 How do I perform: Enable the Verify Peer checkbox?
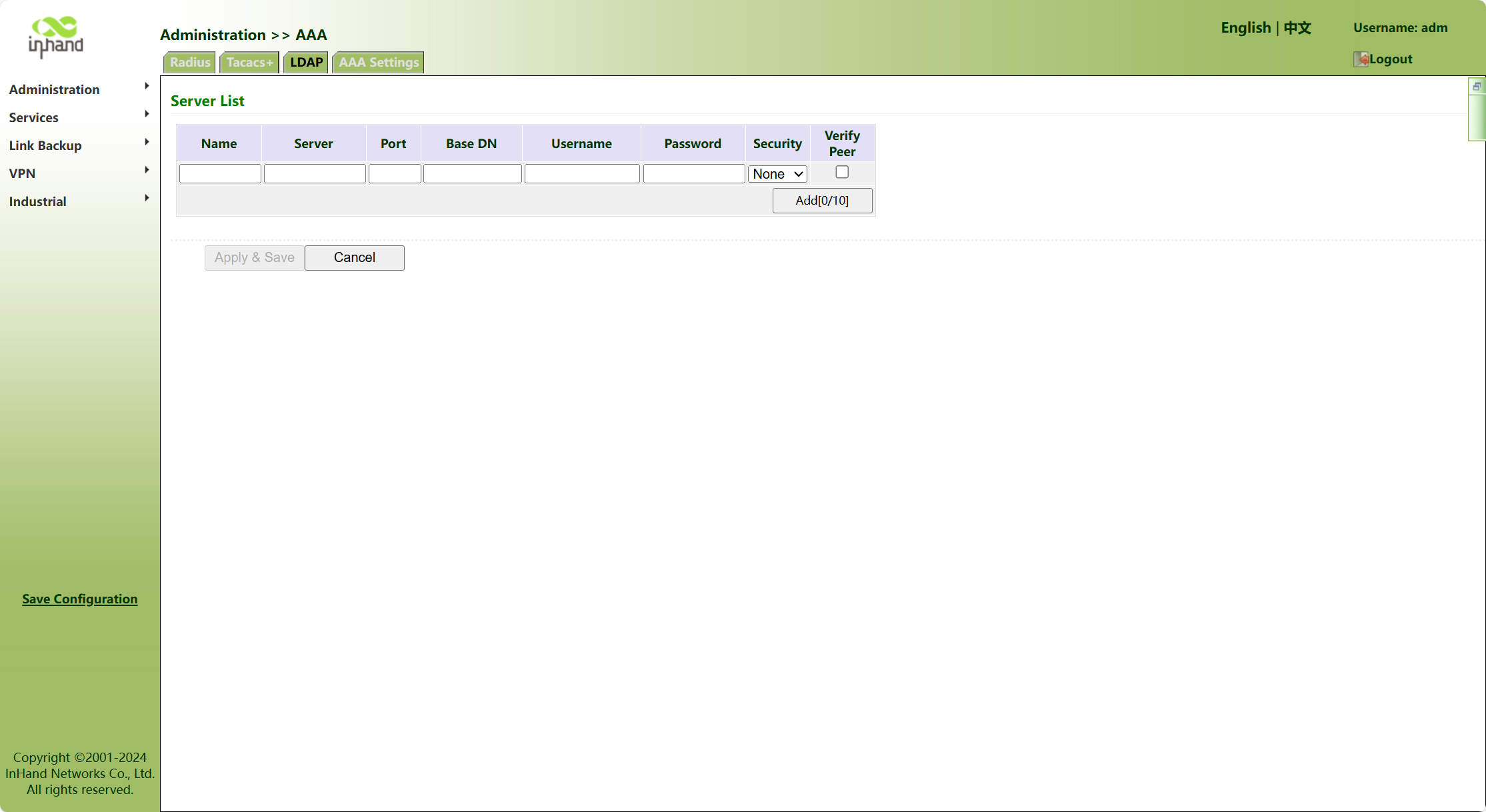(842, 172)
